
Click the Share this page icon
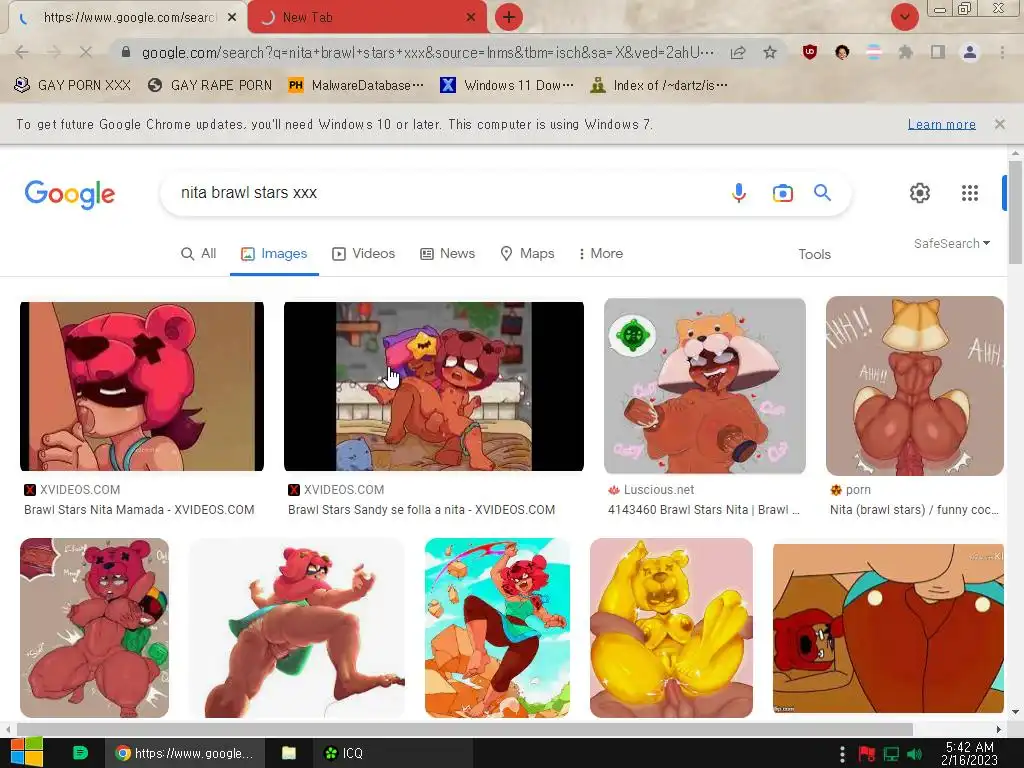[738, 52]
